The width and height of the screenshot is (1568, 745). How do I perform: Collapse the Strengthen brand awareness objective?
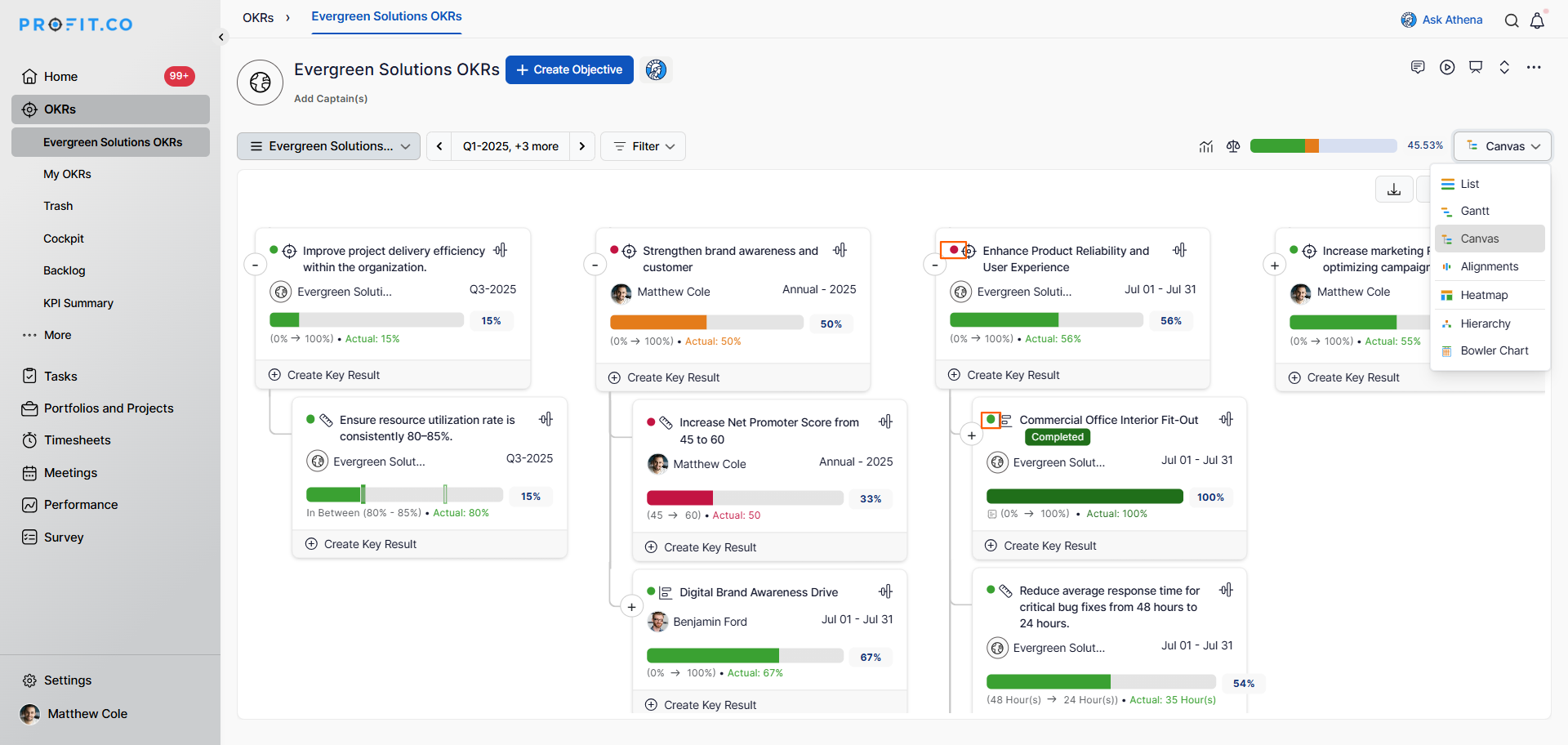595,265
